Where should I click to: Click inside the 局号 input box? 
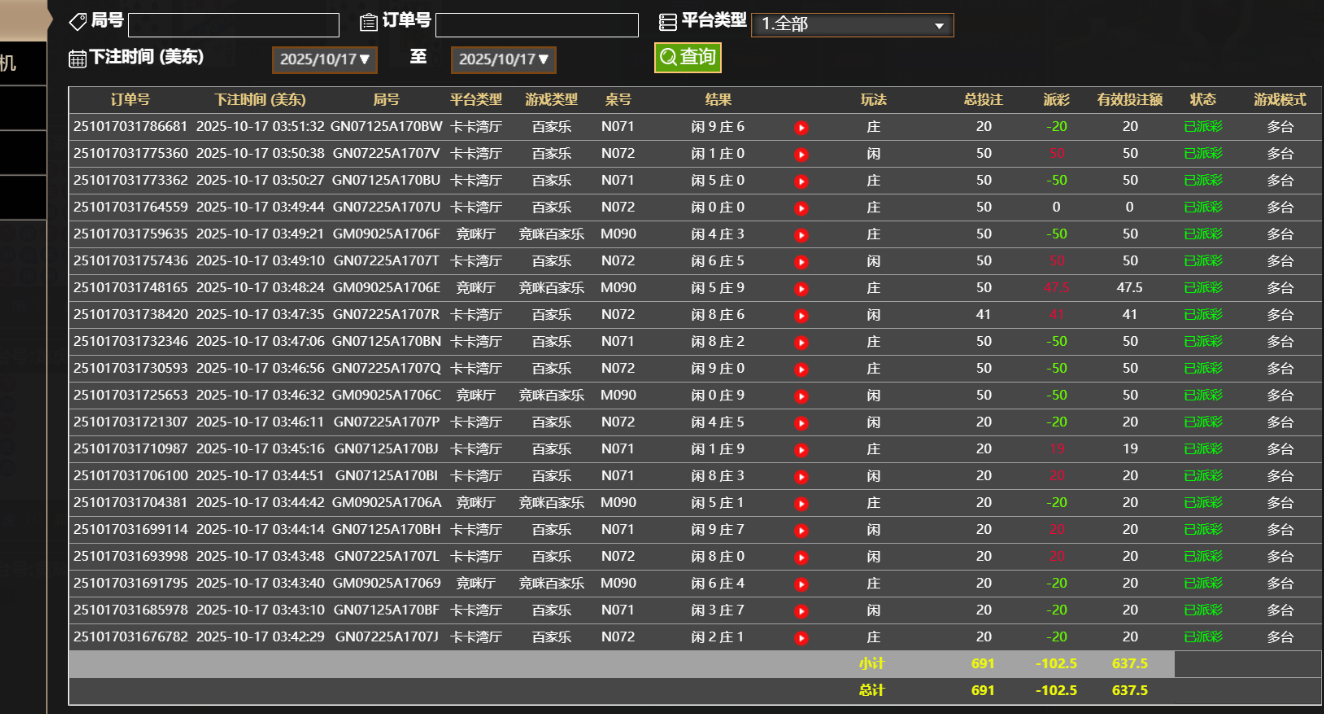click(233, 24)
